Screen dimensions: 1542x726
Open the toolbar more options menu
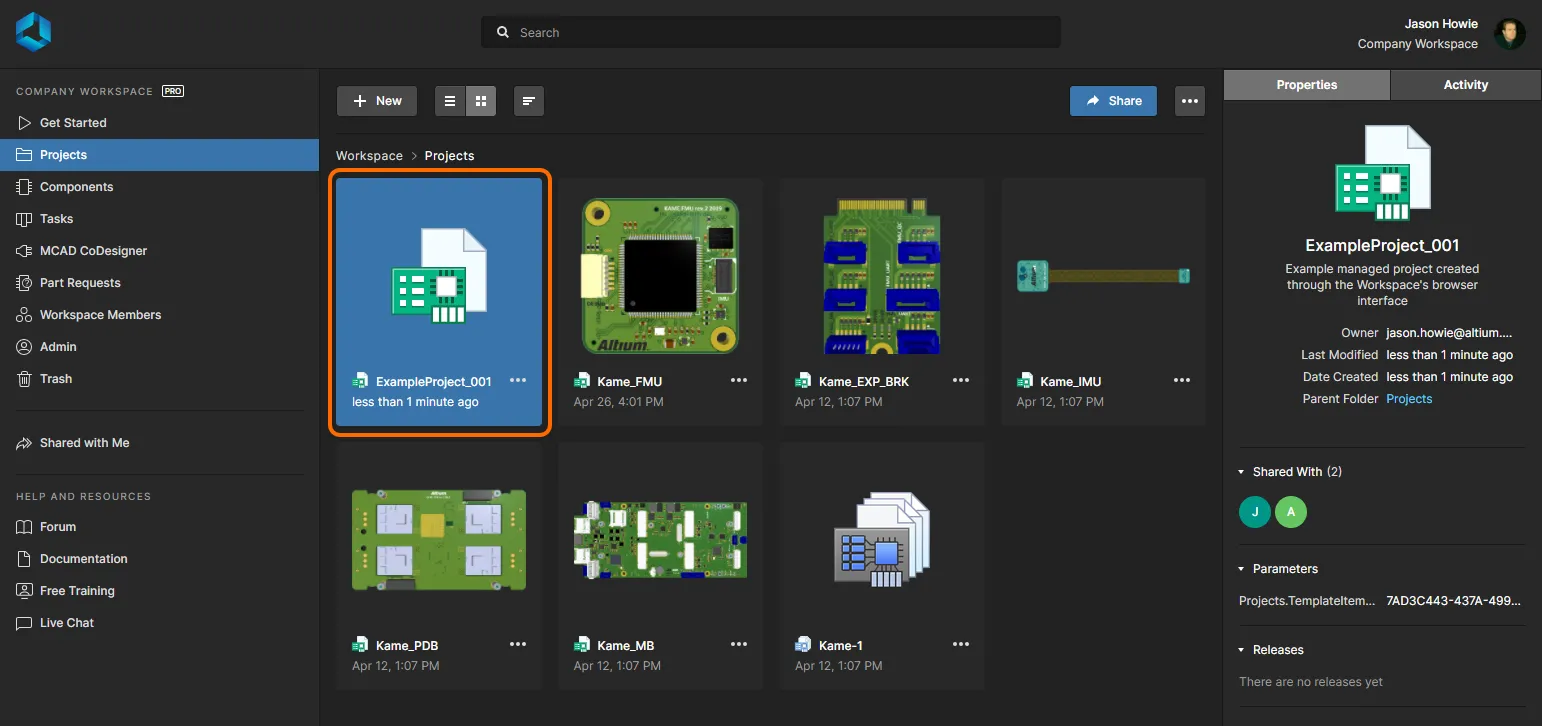click(x=1189, y=101)
